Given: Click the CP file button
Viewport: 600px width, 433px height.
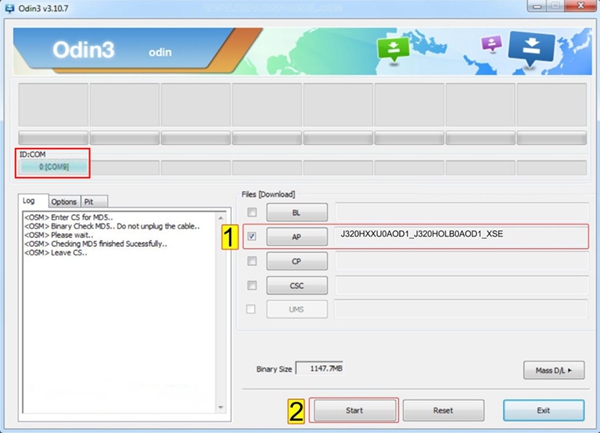Looking at the screenshot, I should [297, 261].
